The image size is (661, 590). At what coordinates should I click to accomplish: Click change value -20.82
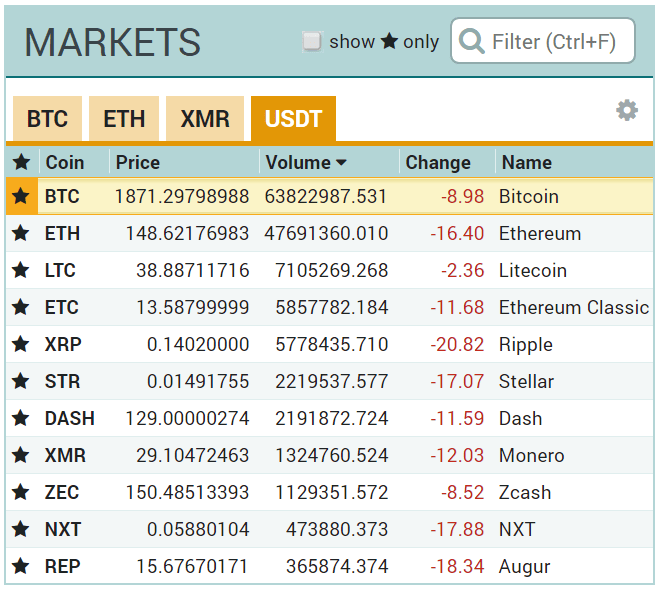457,344
